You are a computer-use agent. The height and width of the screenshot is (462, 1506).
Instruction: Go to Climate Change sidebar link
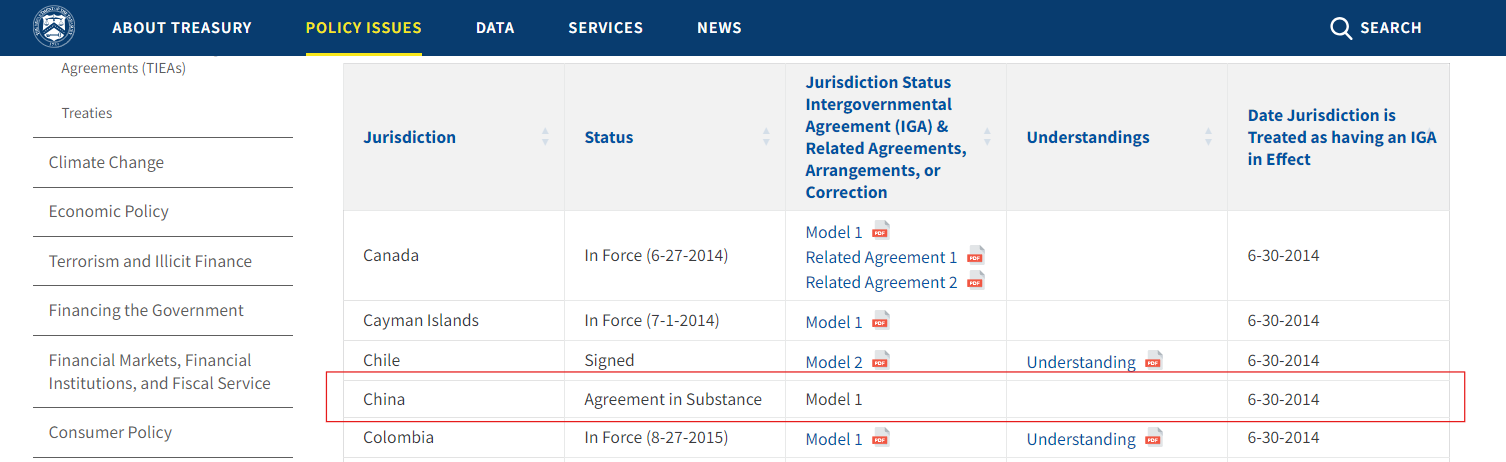click(106, 162)
